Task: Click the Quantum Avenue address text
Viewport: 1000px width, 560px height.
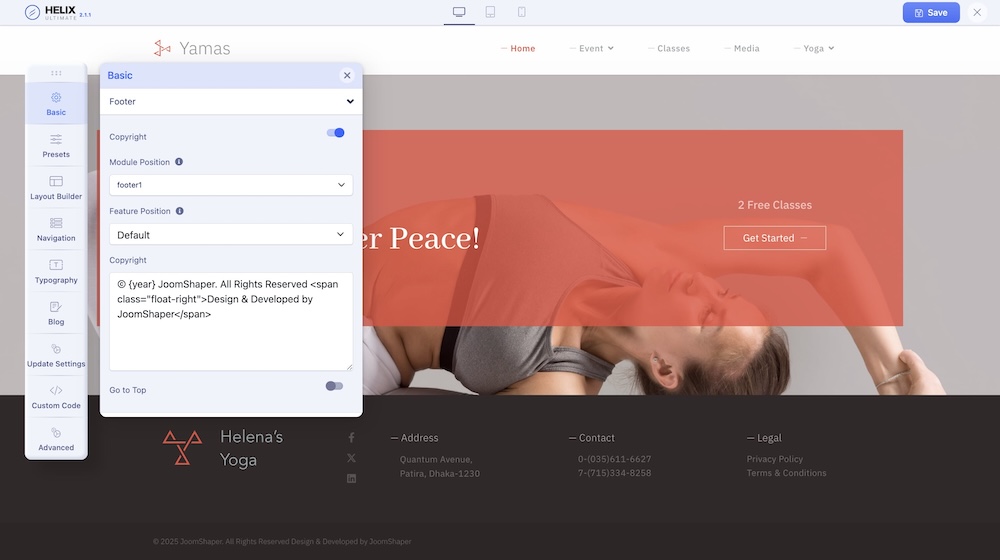Action: 436,459
